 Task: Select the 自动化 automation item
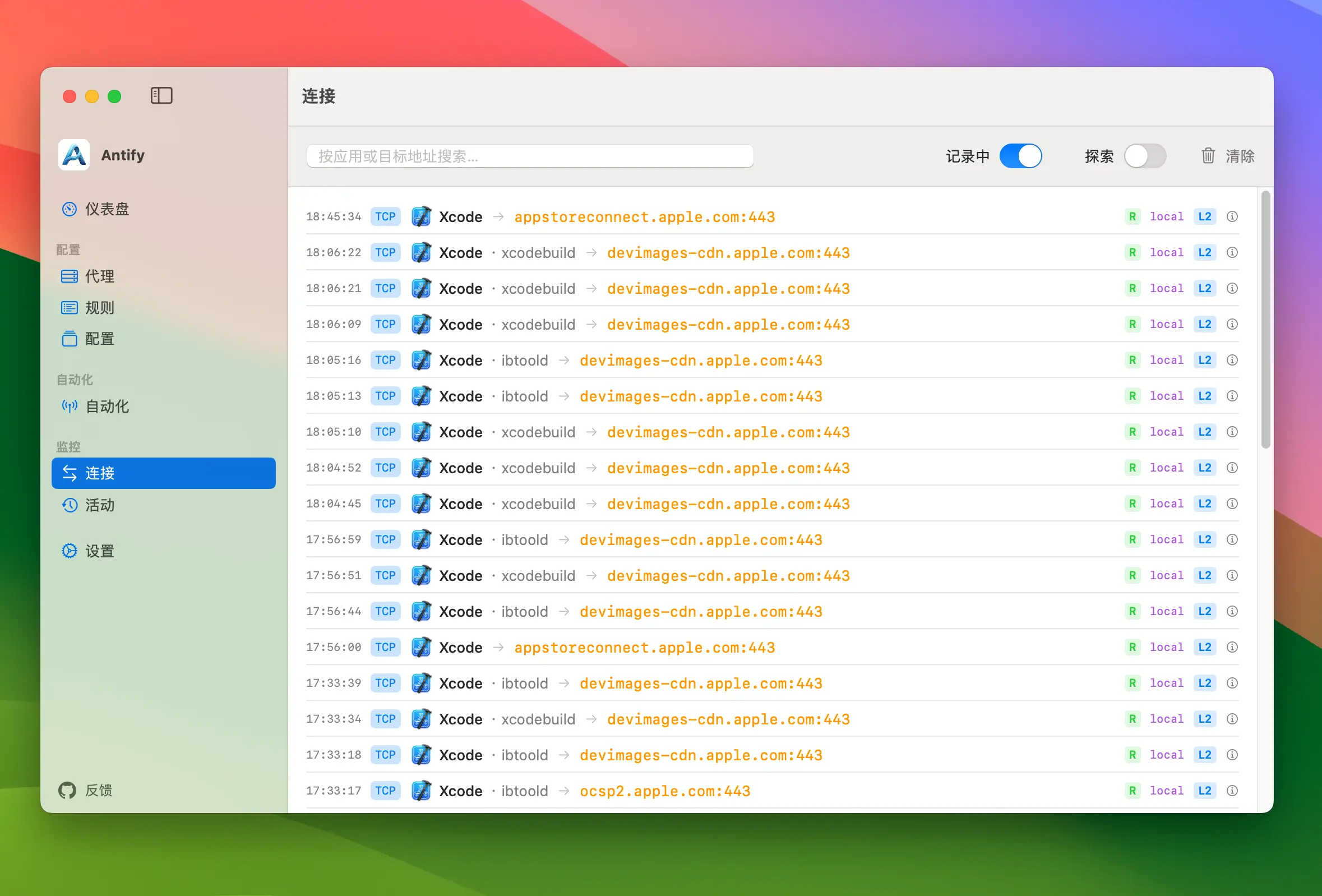point(164,406)
